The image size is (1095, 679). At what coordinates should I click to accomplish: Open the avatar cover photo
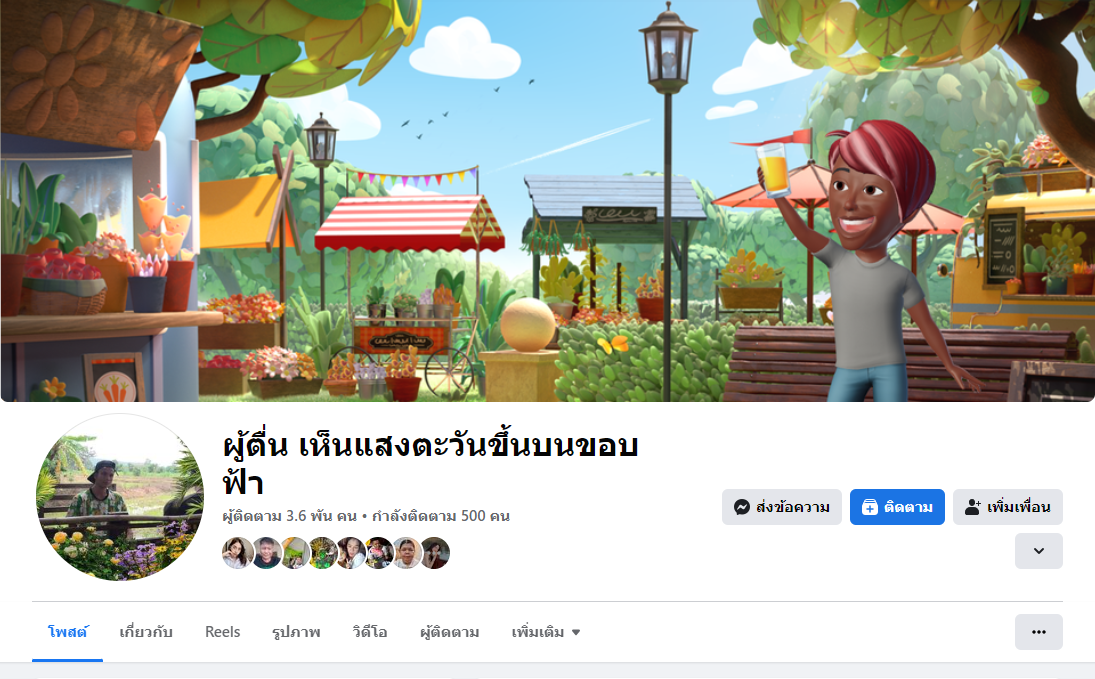(548, 200)
